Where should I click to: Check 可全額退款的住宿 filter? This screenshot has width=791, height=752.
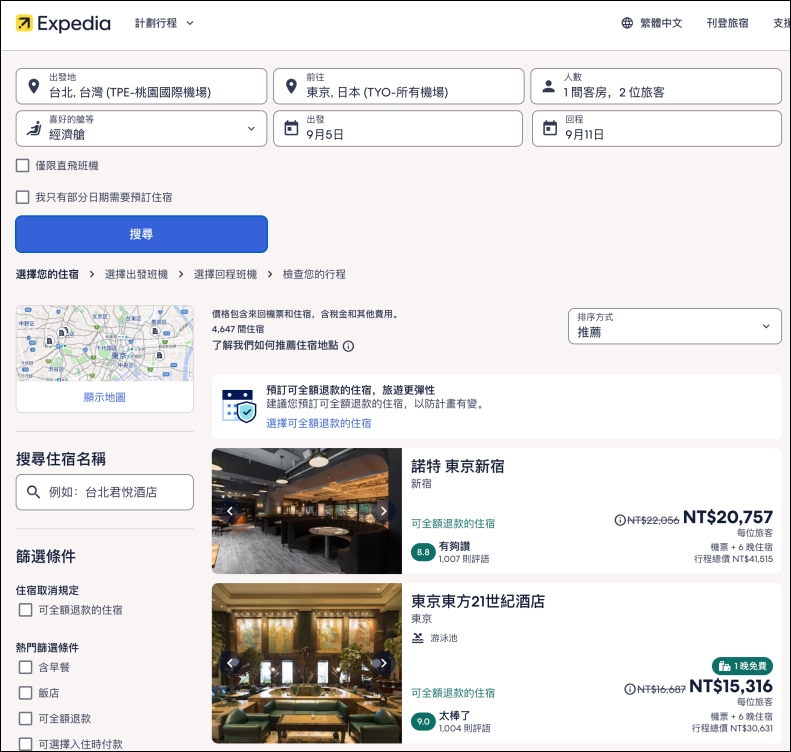pos(25,610)
